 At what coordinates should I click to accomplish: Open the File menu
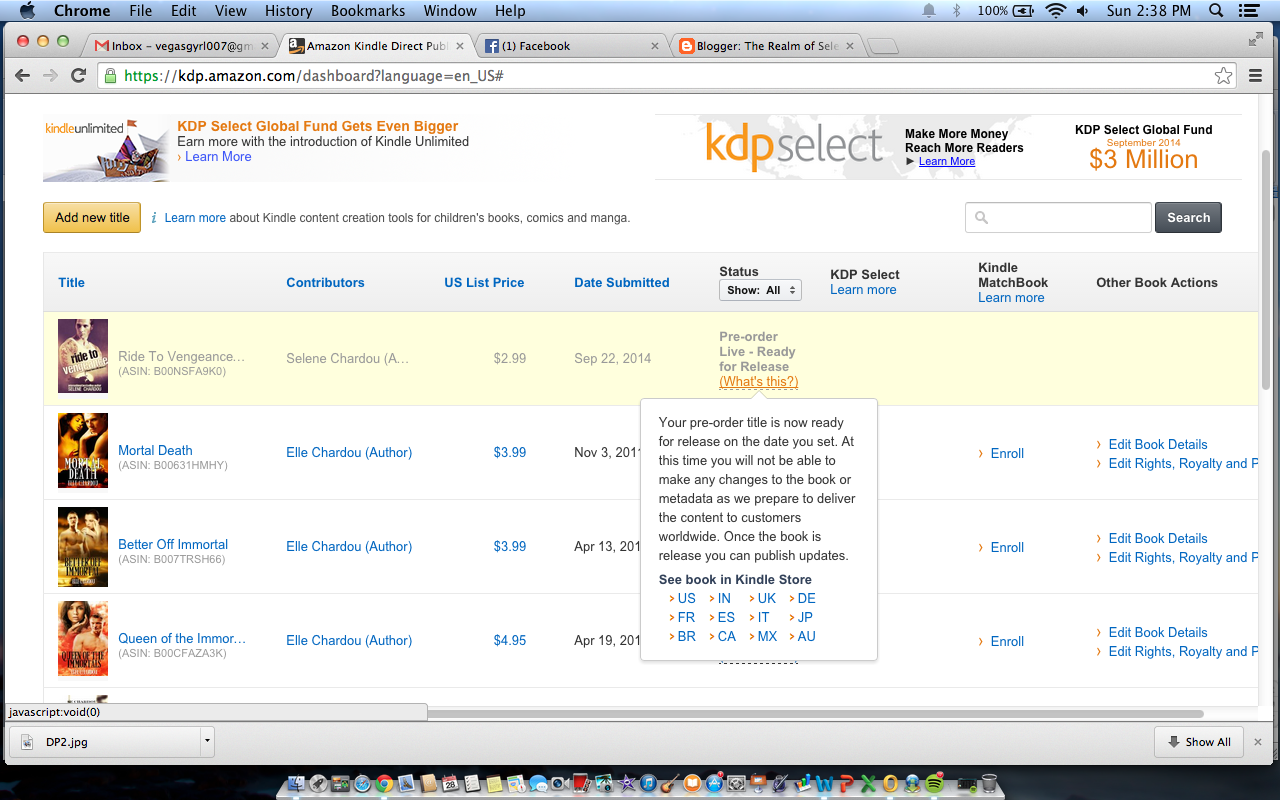(141, 11)
